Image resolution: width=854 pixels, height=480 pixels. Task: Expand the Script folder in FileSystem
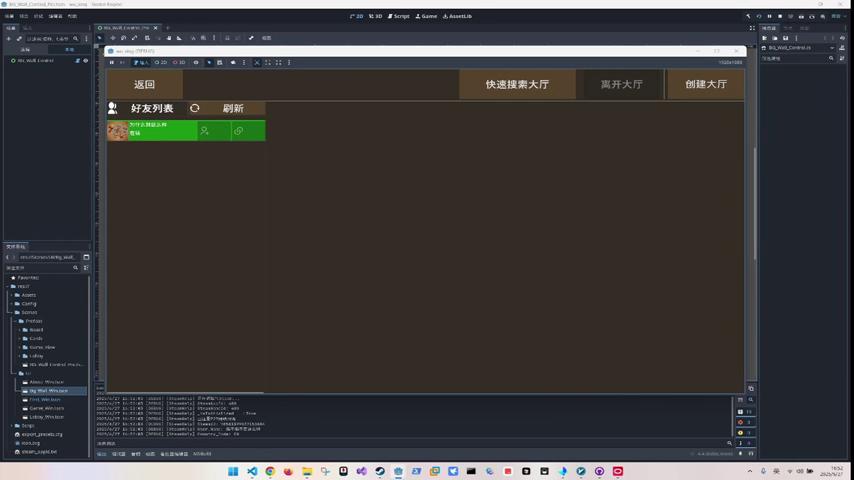(11, 426)
